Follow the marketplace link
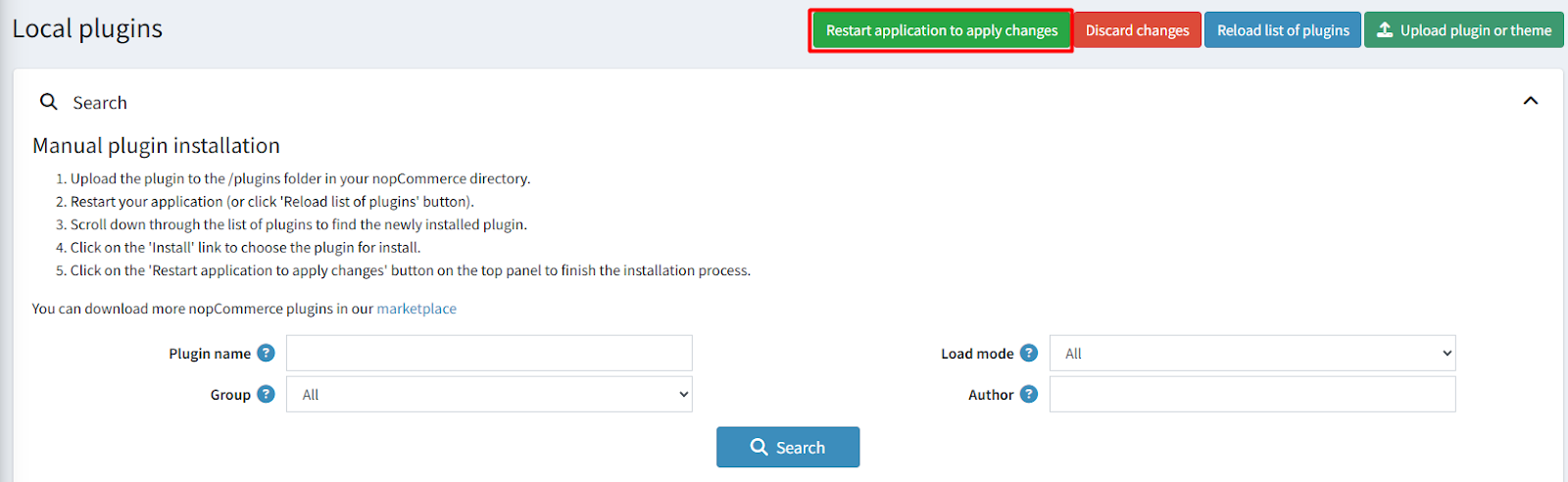 click(x=416, y=309)
